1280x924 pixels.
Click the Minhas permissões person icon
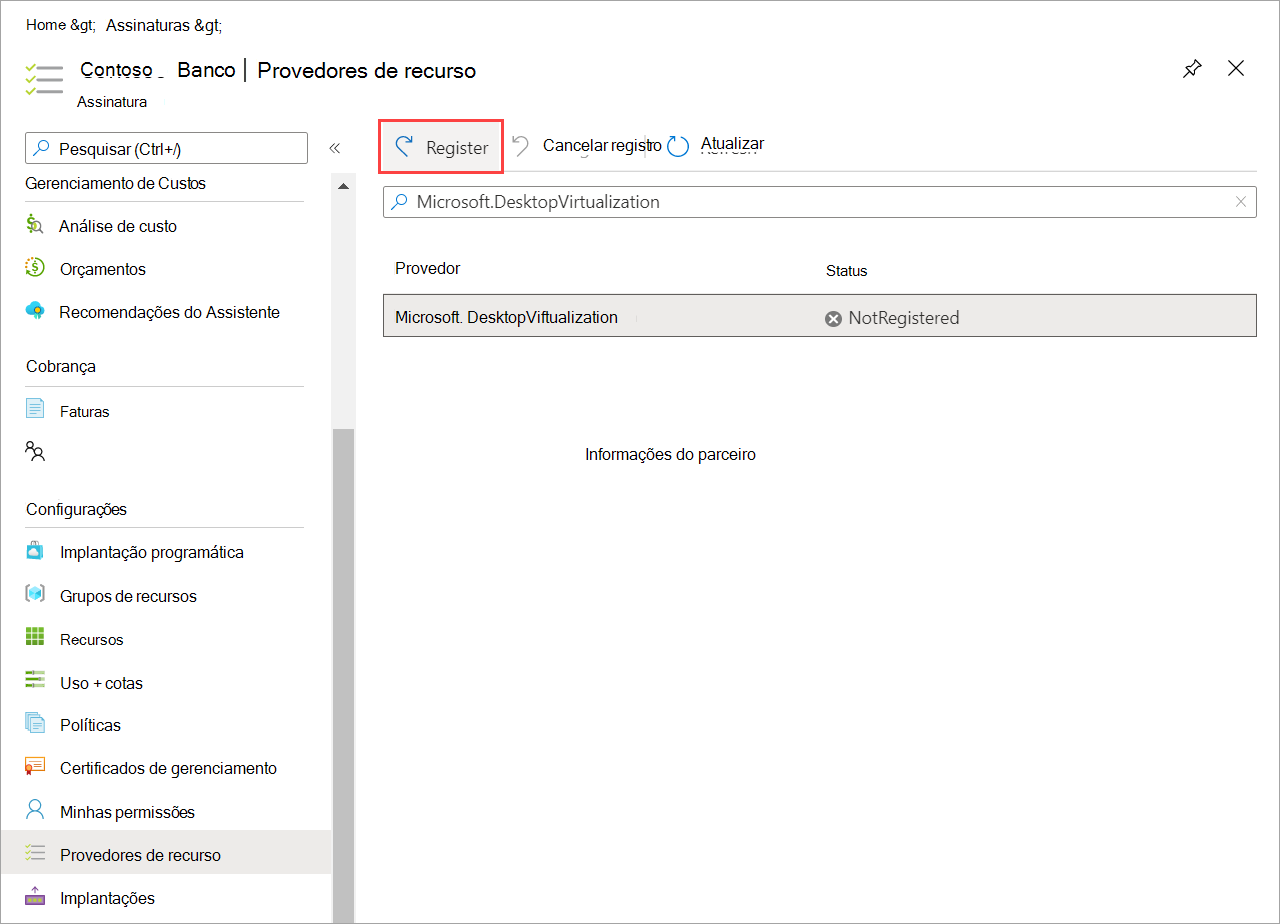coord(35,809)
